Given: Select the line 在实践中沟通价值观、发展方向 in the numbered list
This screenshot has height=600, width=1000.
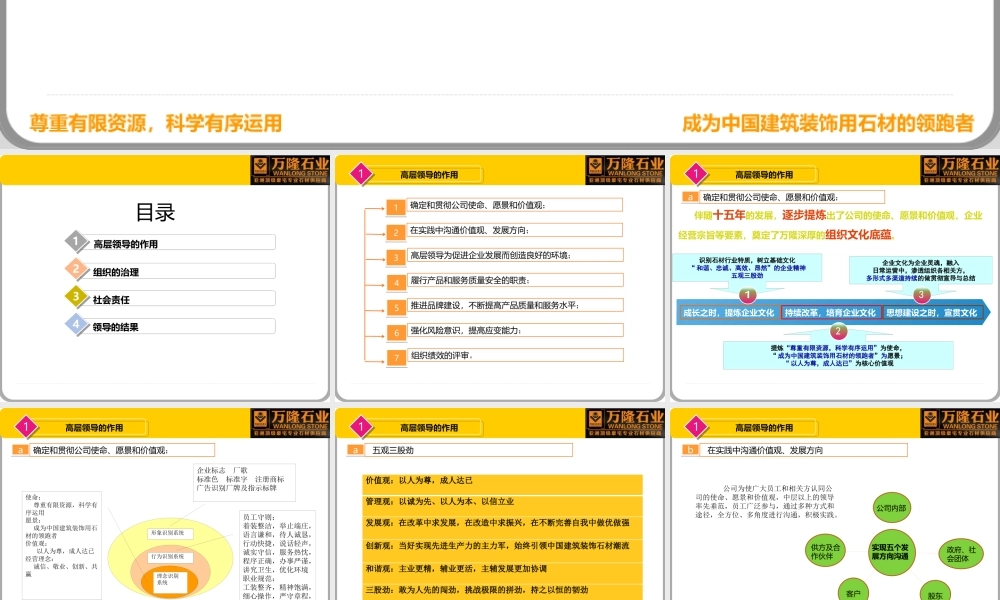Looking at the screenshot, I should [514, 230].
